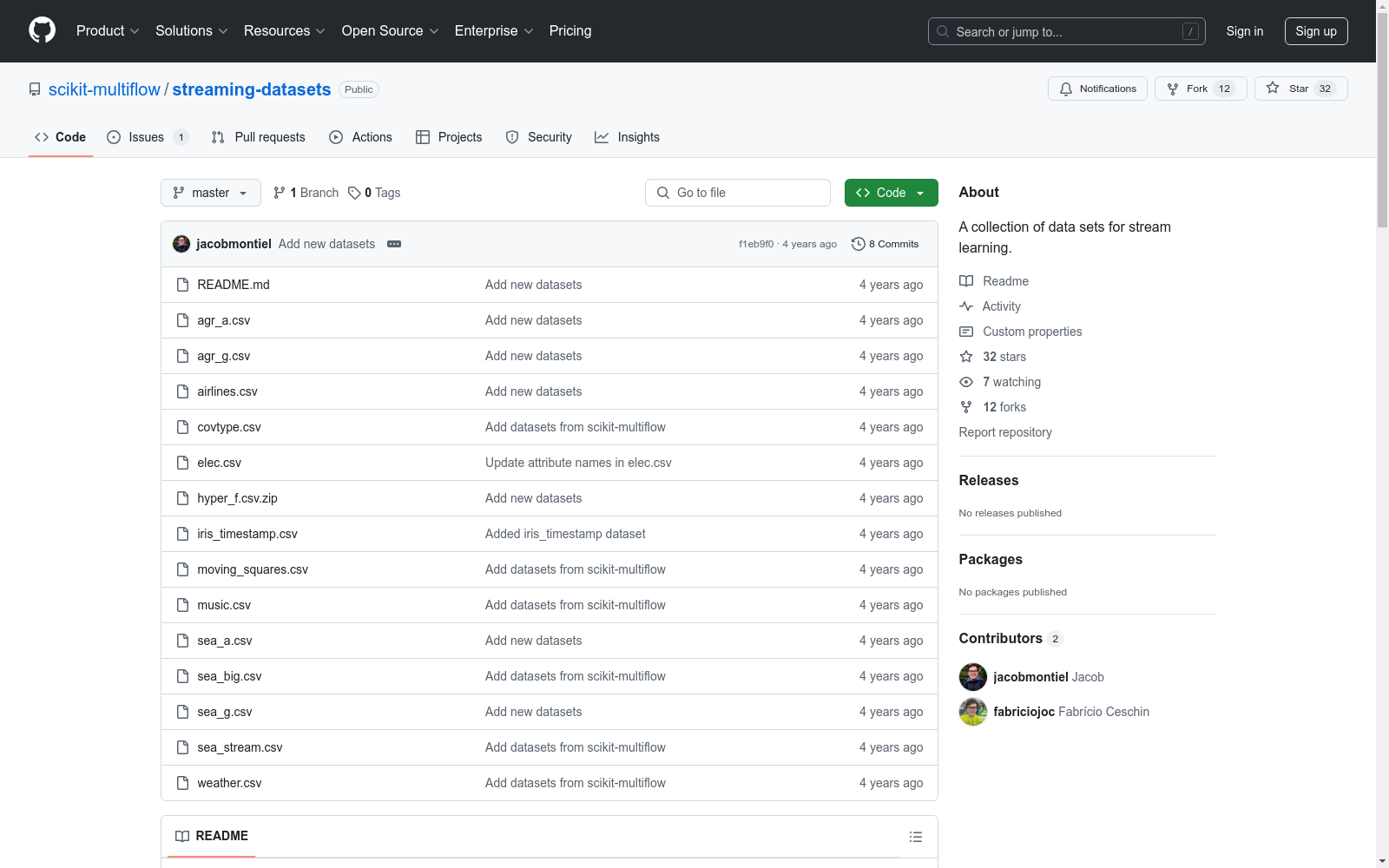Expand the Open Source menu
Image resolution: width=1389 pixels, height=868 pixels.
point(391,31)
